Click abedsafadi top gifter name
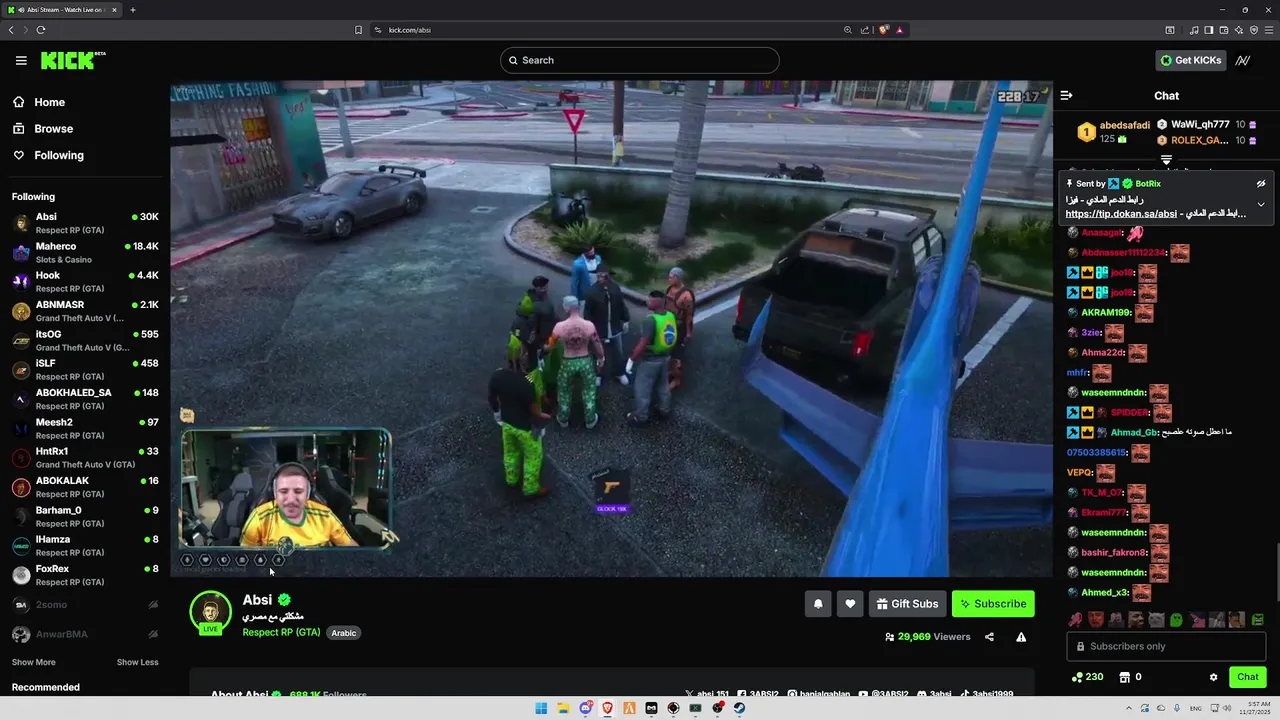 [1125, 125]
